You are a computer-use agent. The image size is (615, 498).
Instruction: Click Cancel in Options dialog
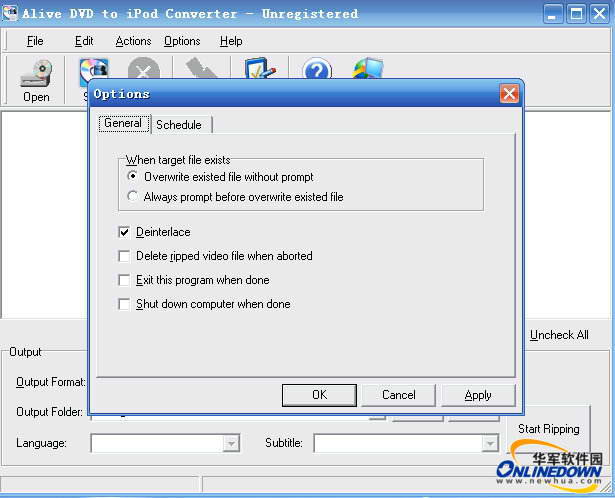398,395
